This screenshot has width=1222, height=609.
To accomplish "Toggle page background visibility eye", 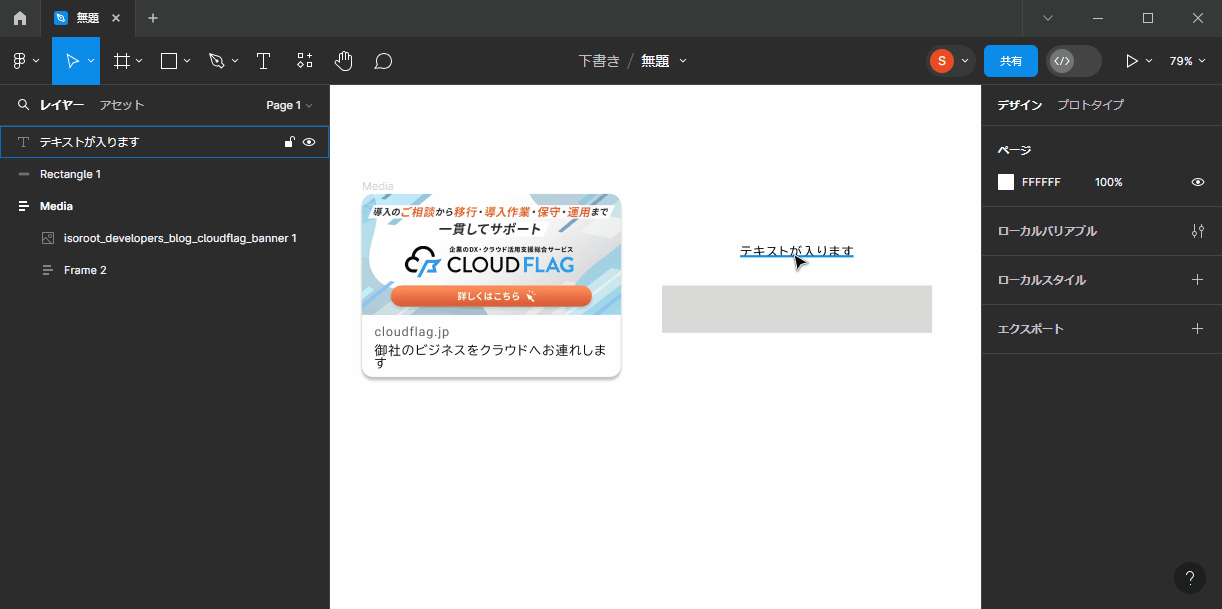I will click(1197, 182).
